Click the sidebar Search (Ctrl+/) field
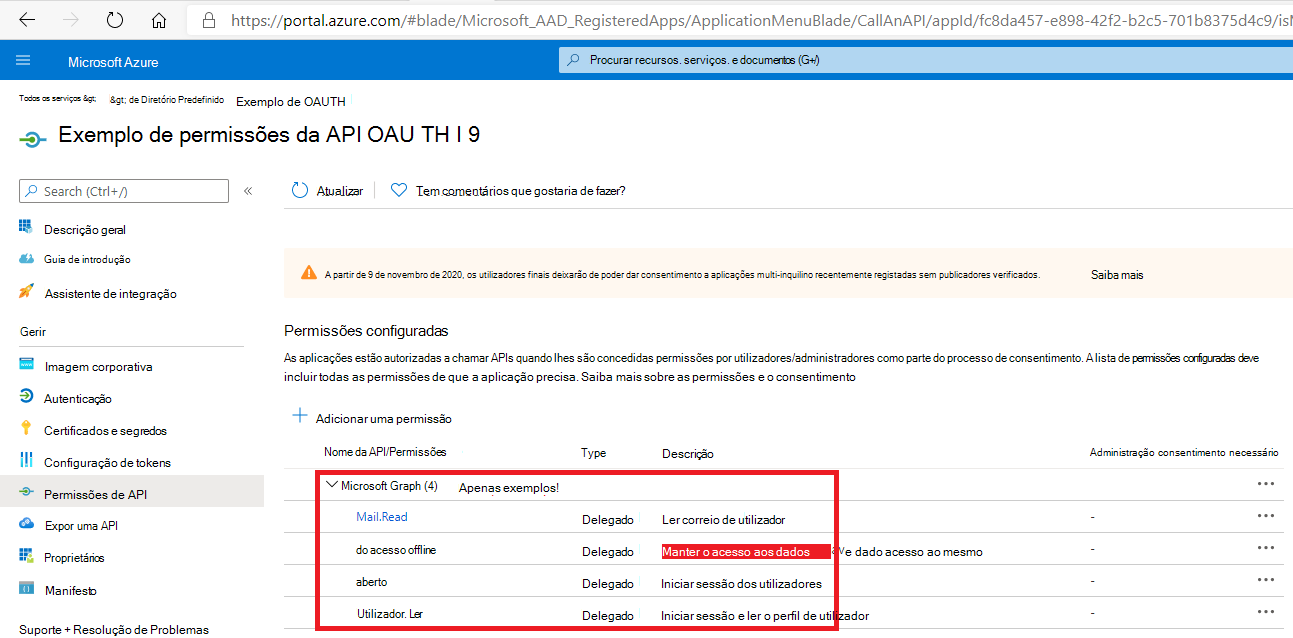The height and width of the screenshot is (638, 1293). (124, 191)
